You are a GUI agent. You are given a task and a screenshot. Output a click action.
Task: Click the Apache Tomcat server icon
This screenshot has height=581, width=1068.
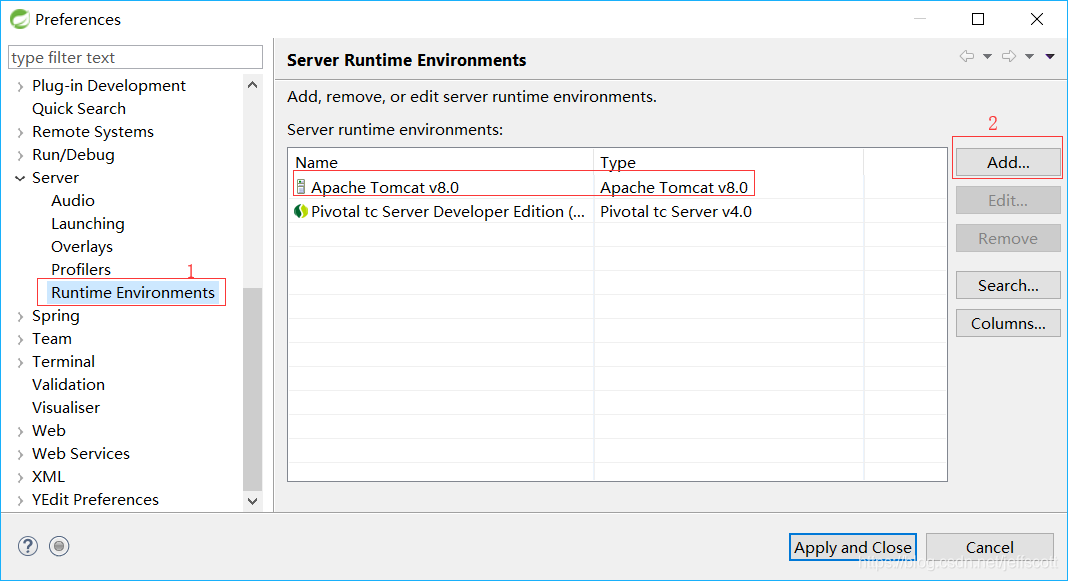click(x=301, y=187)
